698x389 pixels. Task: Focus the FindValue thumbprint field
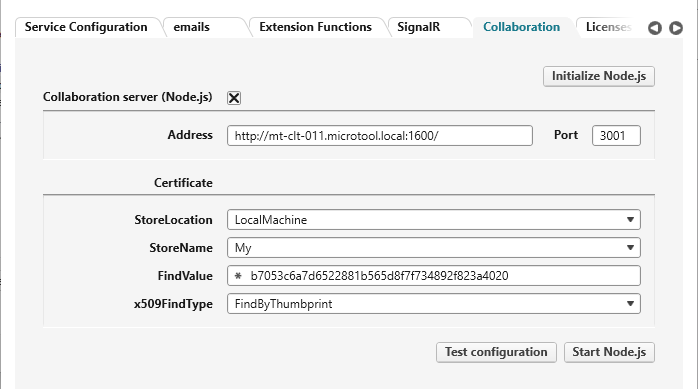(x=434, y=276)
